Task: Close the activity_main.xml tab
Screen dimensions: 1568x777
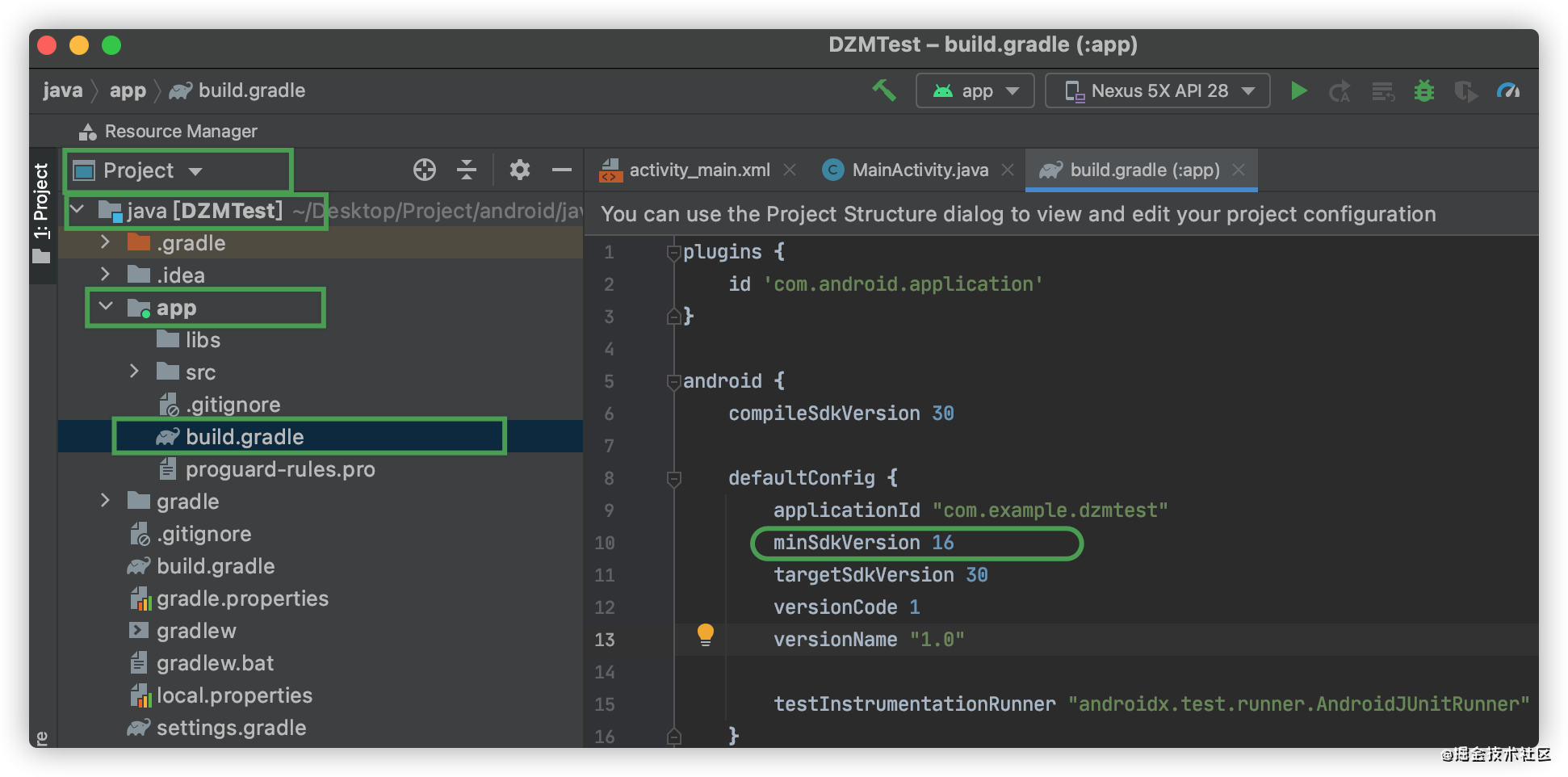Action: click(790, 170)
